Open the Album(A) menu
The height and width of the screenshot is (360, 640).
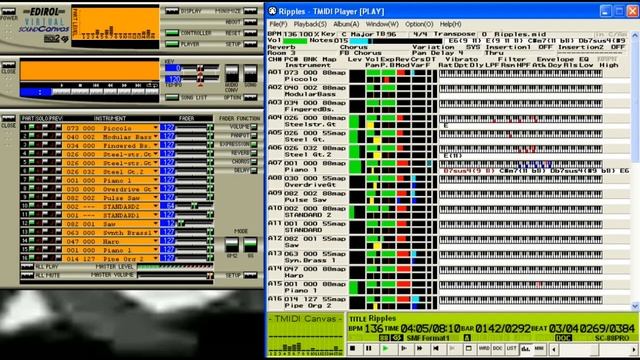[x=346, y=24]
